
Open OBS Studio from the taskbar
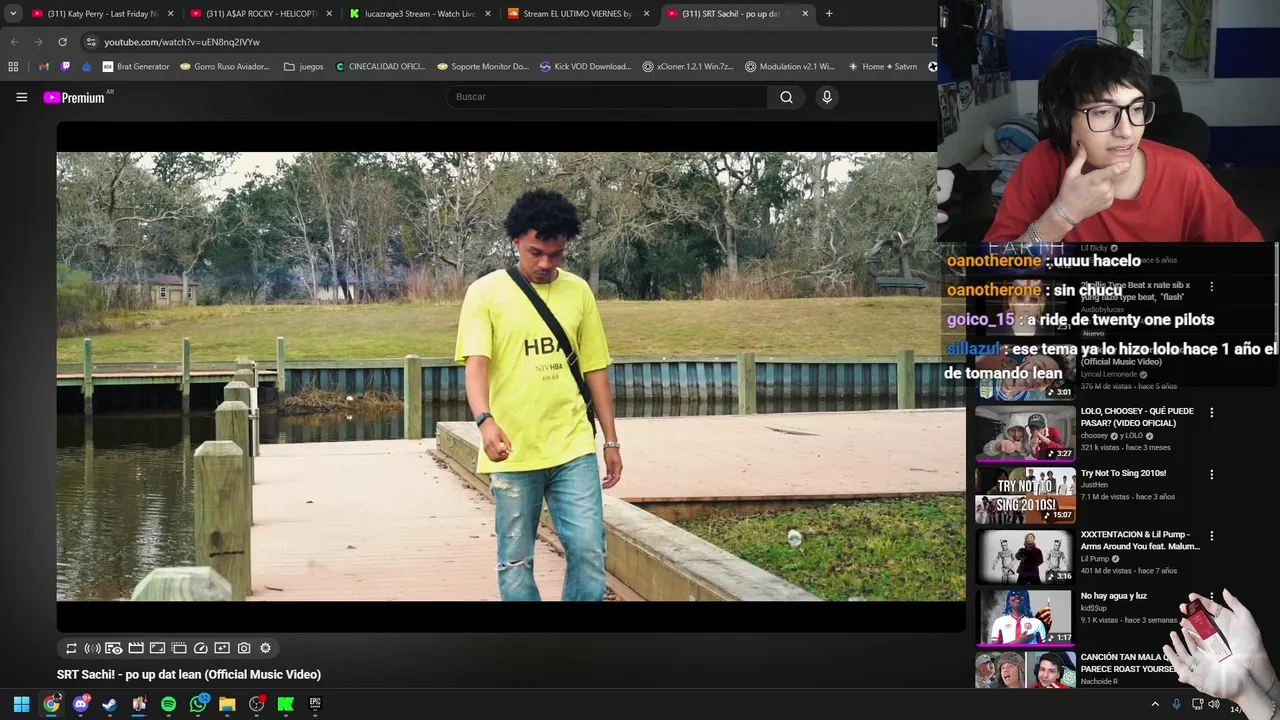(x=257, y=704)
